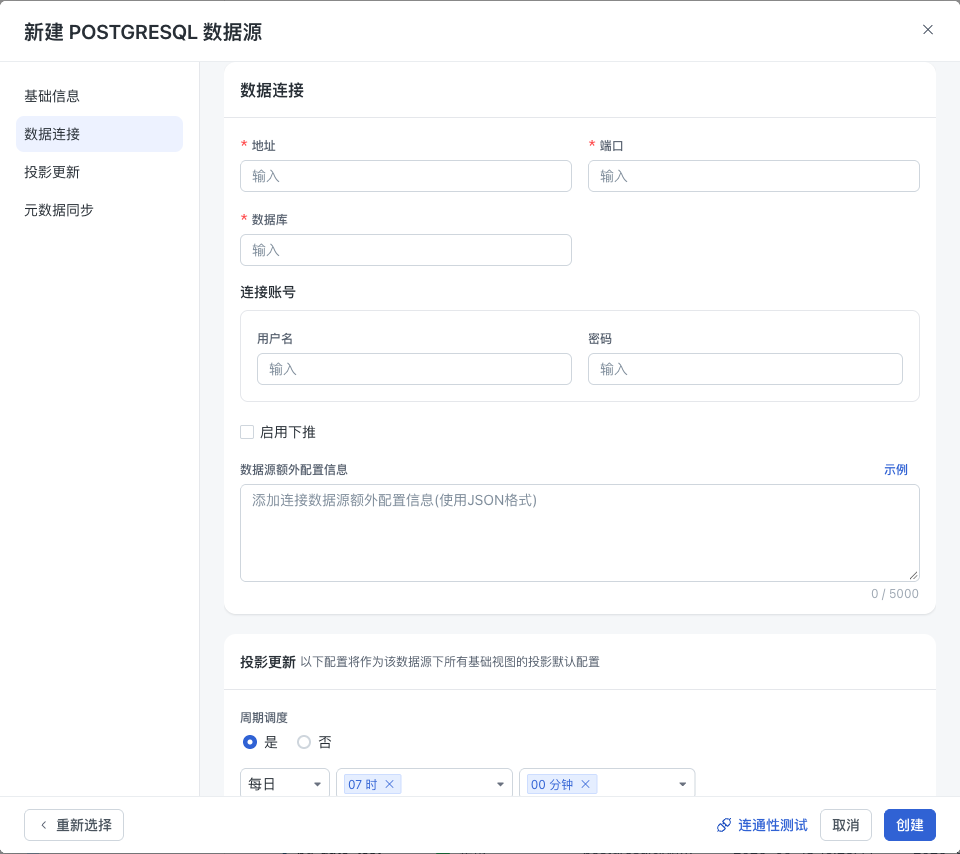
Task: Remove the 07 时 tag
Action: [389, 784]
